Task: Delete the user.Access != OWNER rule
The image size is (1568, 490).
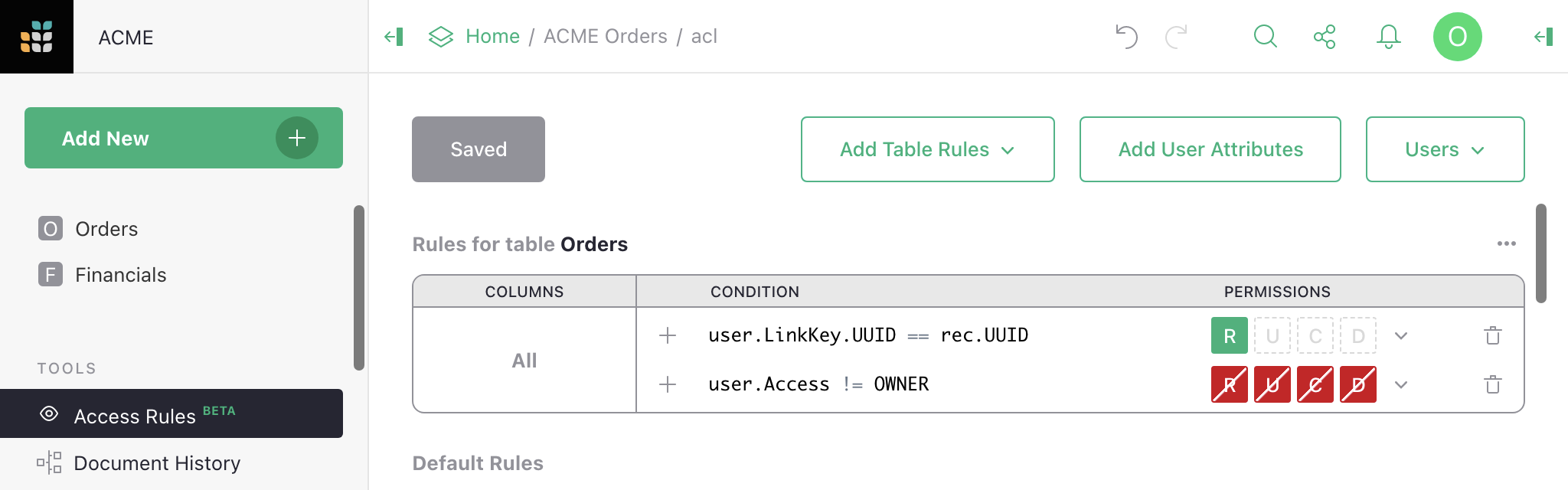Action: point(1491,384)
